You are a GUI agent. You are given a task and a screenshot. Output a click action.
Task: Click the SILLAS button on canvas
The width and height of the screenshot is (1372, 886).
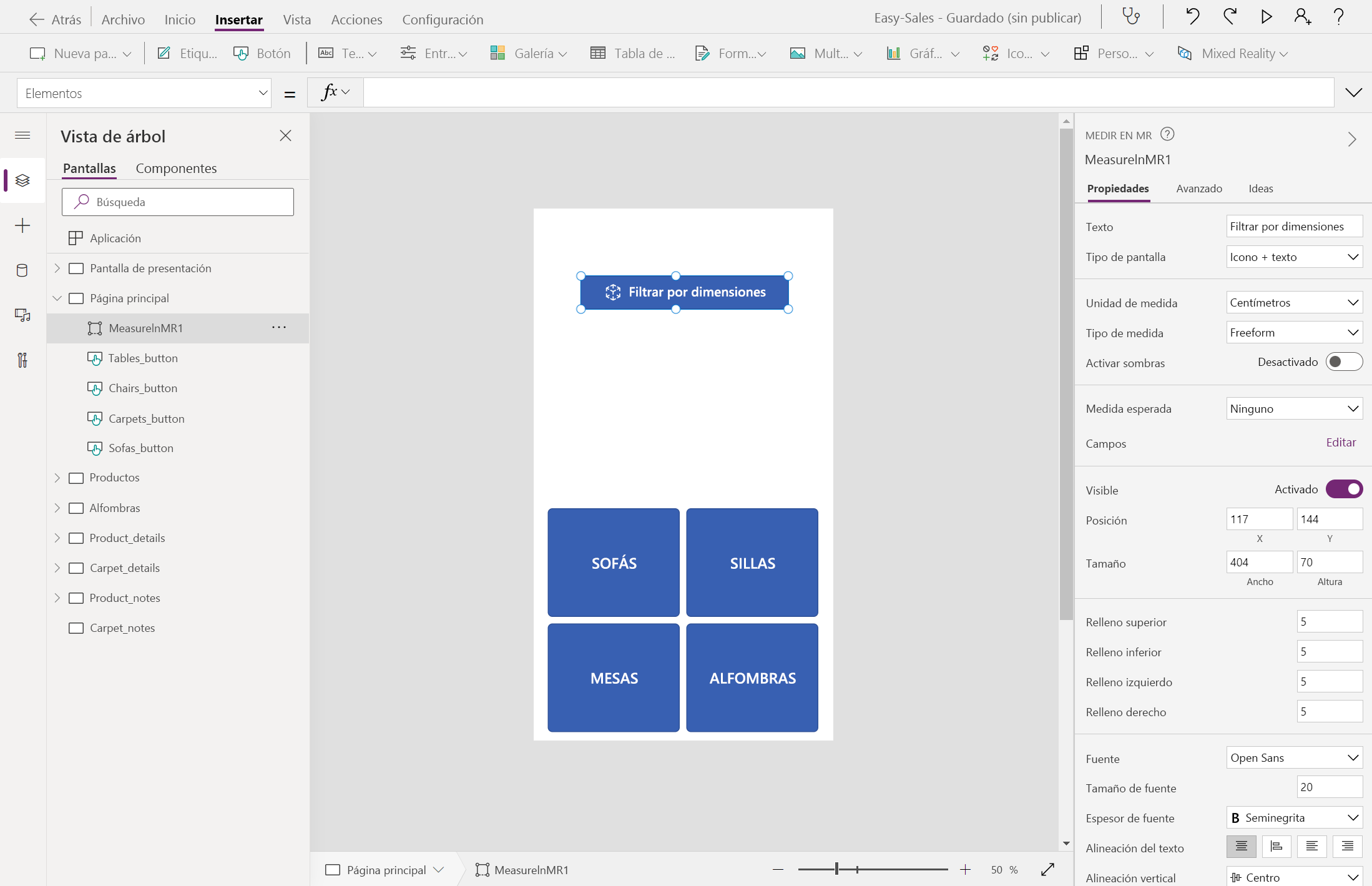click(x=752, y=563)
